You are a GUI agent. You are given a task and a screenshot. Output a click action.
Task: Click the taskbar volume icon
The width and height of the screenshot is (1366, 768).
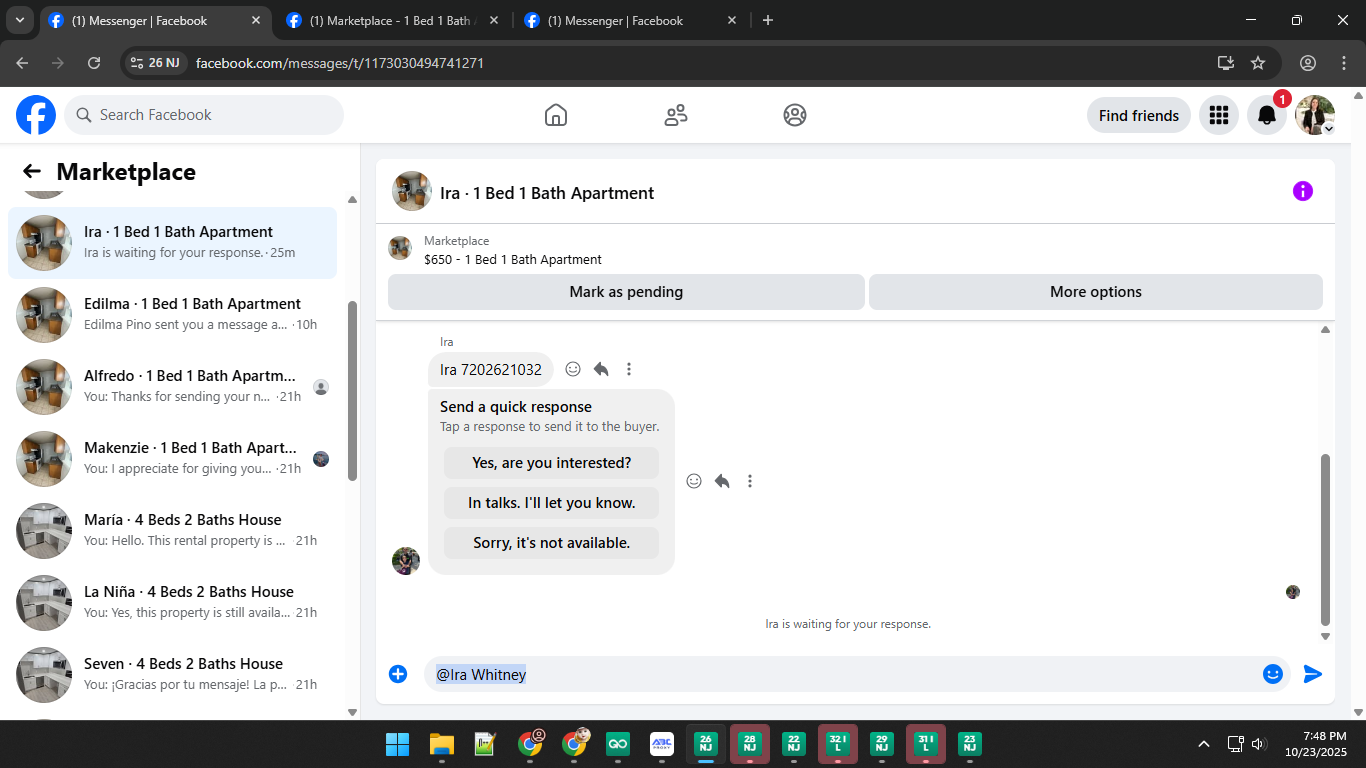pyautogui.click(x=1258, y=744)
